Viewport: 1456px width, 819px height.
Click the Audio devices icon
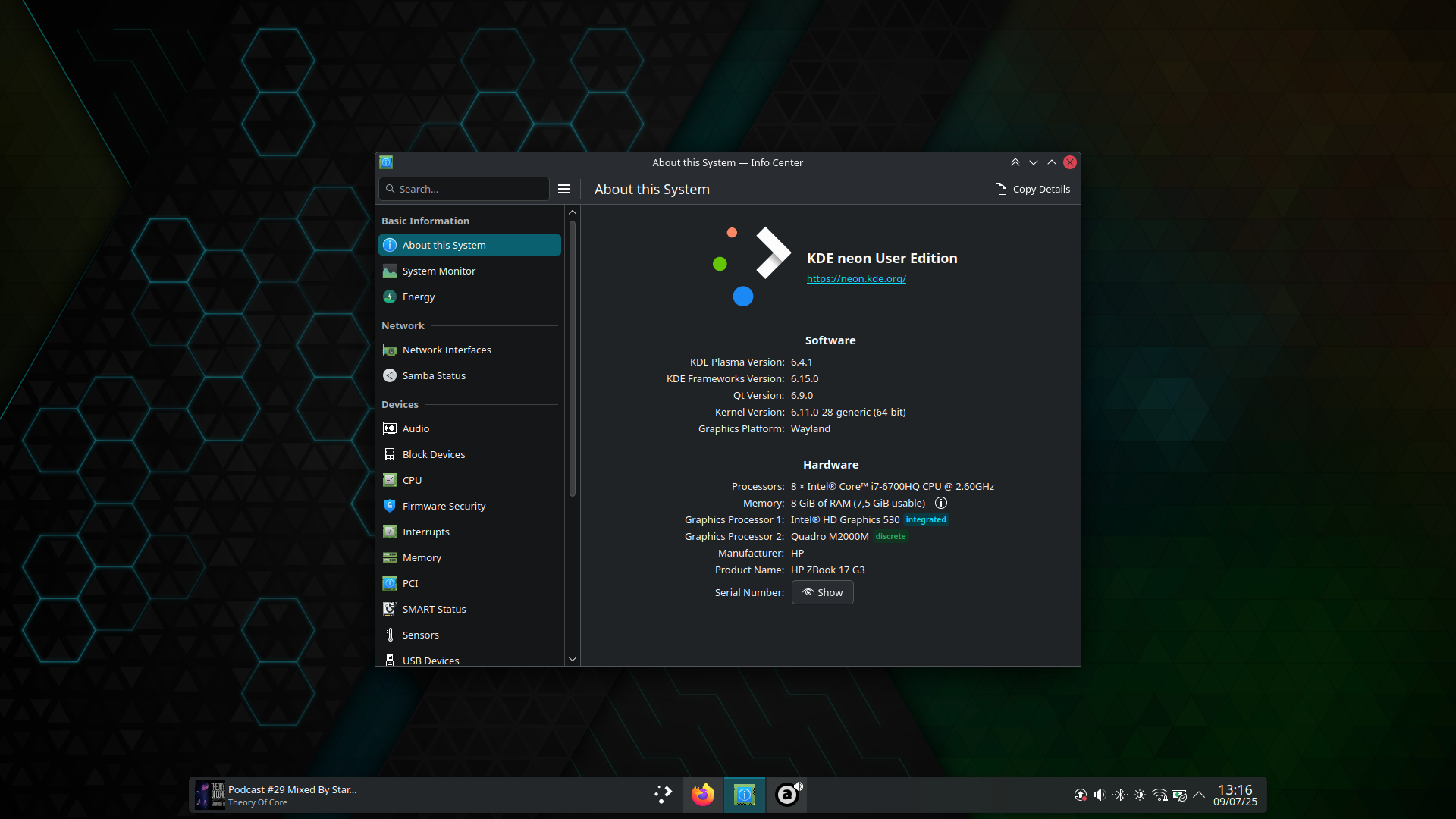(x=390, y=428)
